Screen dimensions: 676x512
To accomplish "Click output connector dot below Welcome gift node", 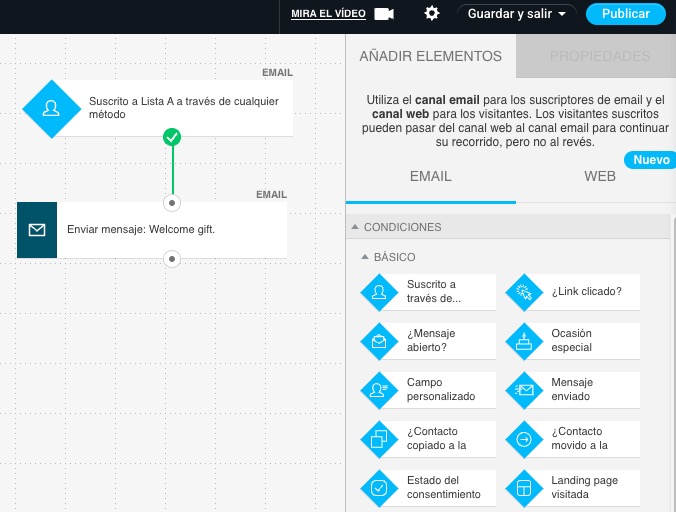I will 172,259.
